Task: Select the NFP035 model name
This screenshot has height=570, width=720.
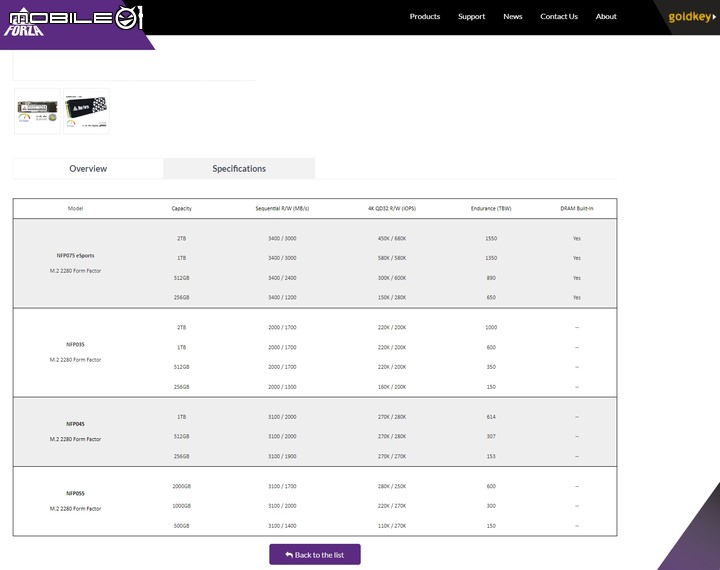Action: pos(75,344)
